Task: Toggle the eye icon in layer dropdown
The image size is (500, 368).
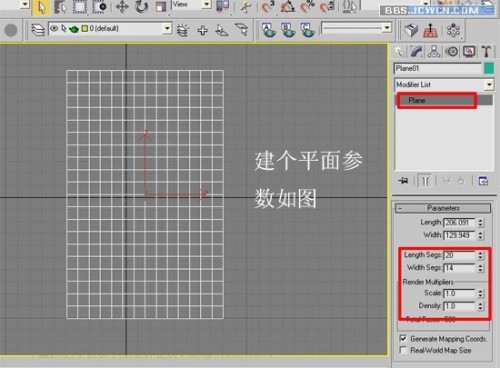Action: coord(54,29)
